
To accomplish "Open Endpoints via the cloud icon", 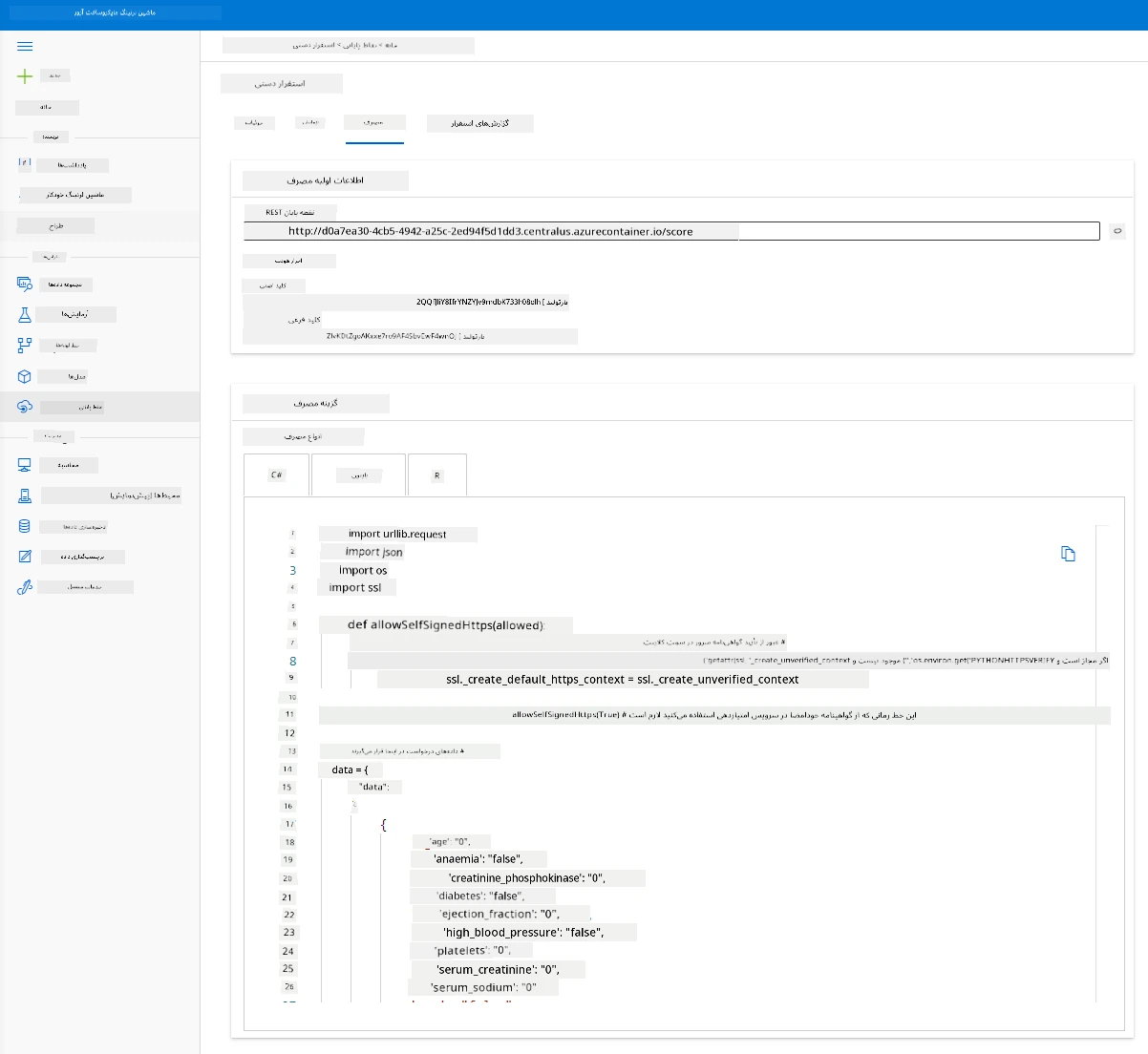I will 25,407.
